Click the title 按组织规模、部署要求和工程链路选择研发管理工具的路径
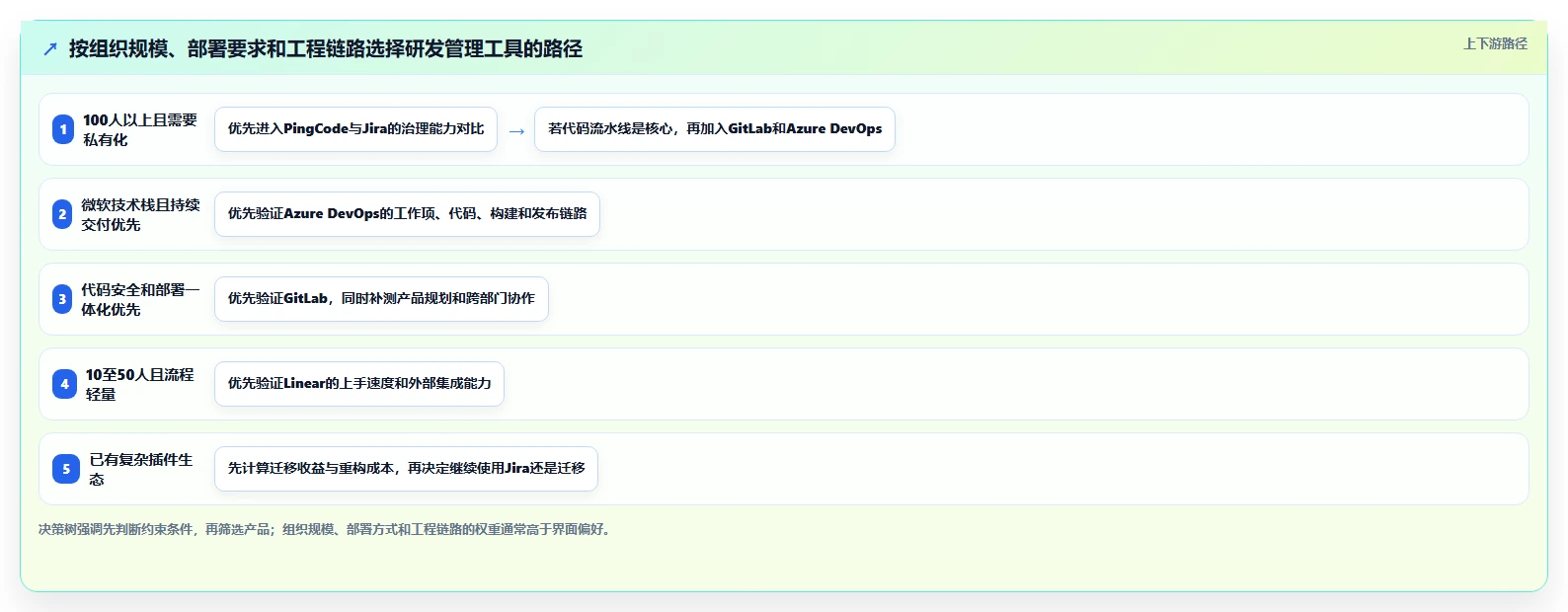Screen dimensions: 1568x612 point(326,48)
